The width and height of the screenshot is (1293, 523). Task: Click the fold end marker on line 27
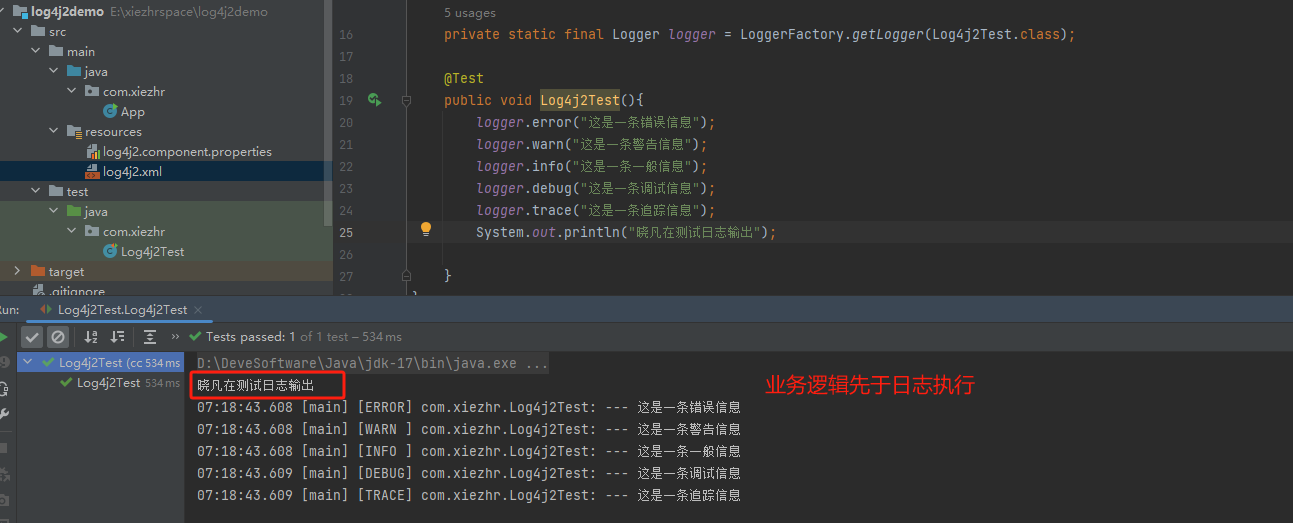coord(407,274)
